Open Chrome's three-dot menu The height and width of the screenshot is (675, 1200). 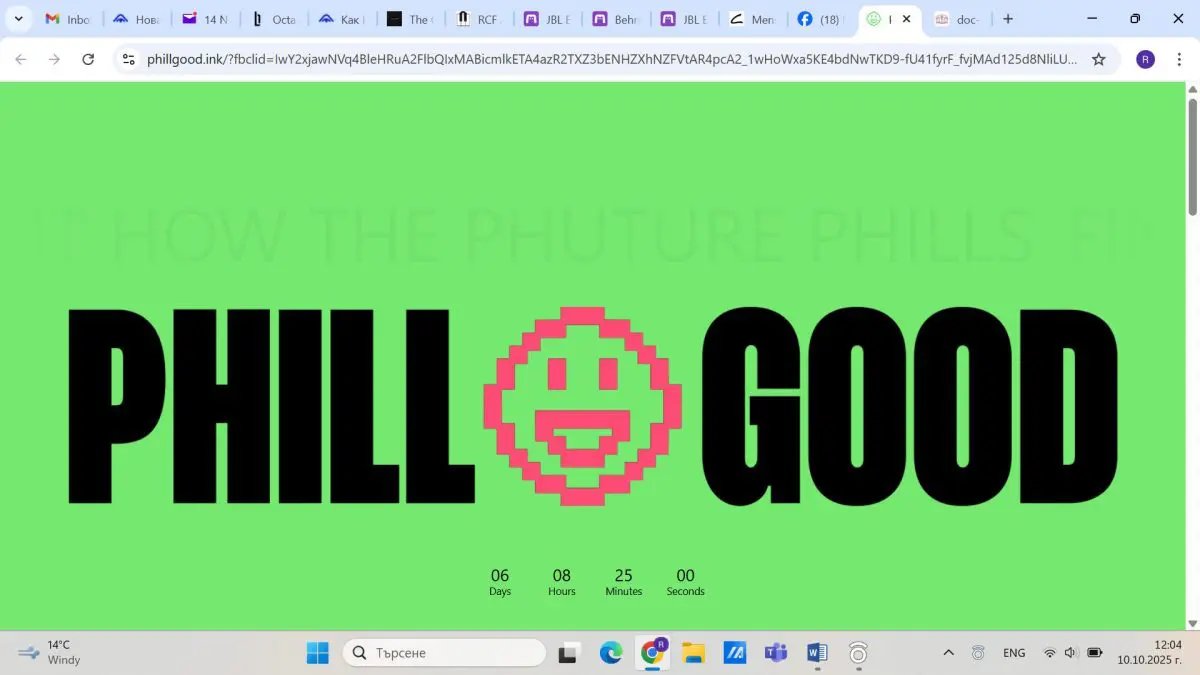(x=1178, y=59)
